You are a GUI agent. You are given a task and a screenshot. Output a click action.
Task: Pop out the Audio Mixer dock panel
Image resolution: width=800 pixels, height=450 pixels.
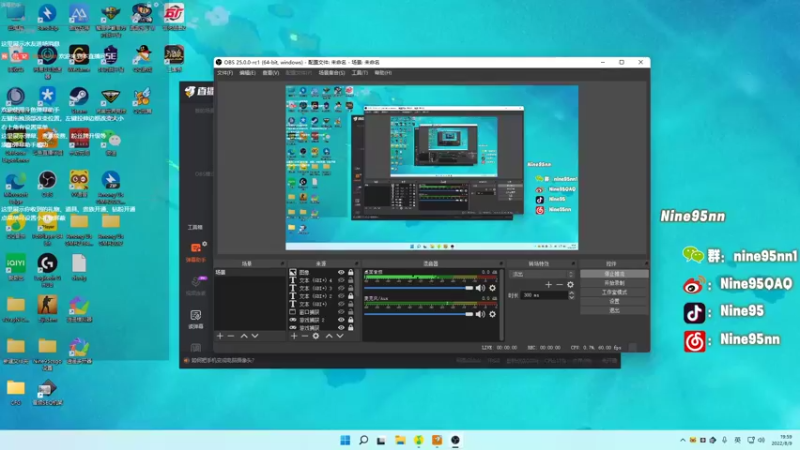(501, 263)
